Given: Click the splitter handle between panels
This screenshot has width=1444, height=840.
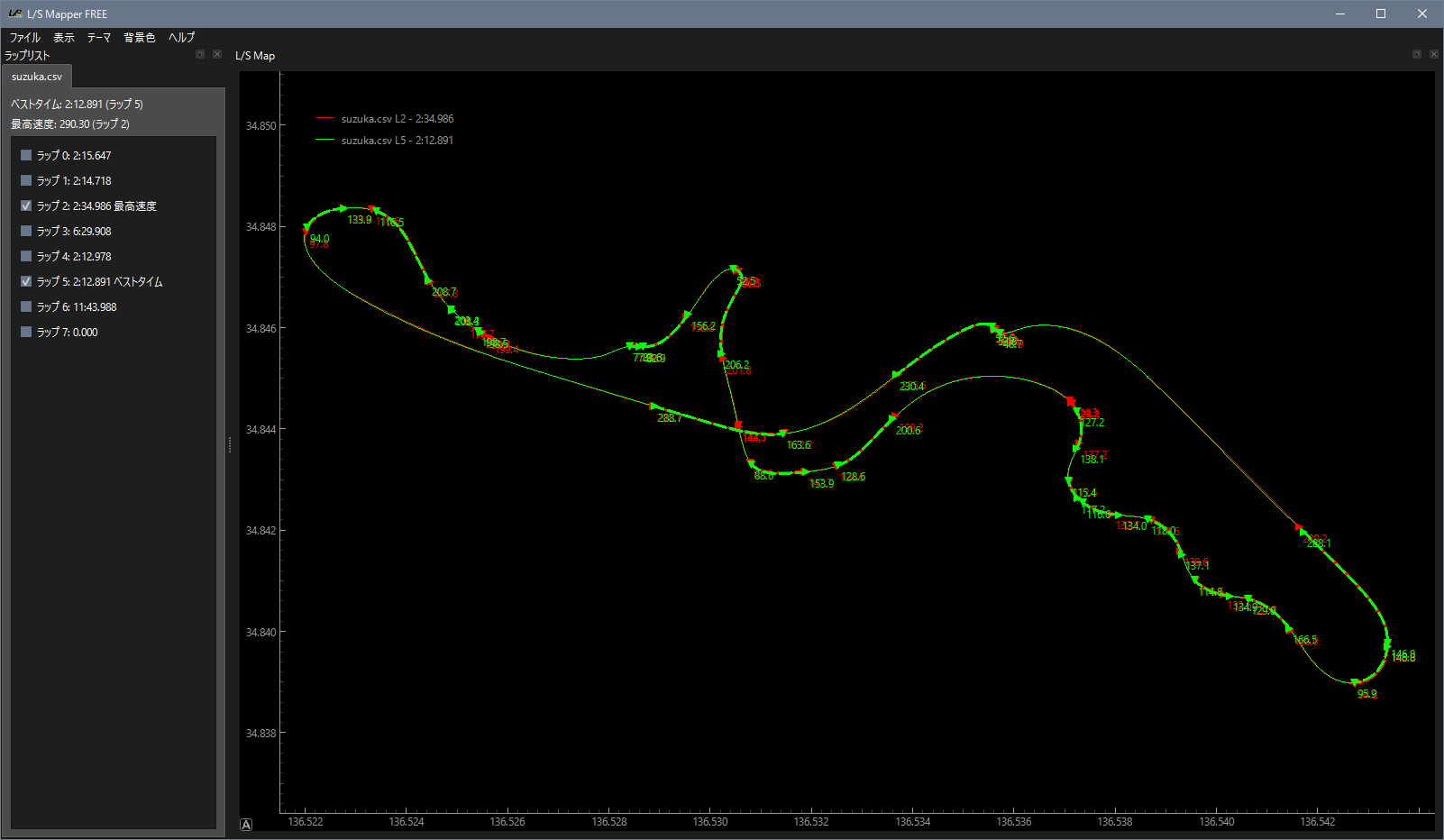Looking at the screenshot, I should coord(230,444).
